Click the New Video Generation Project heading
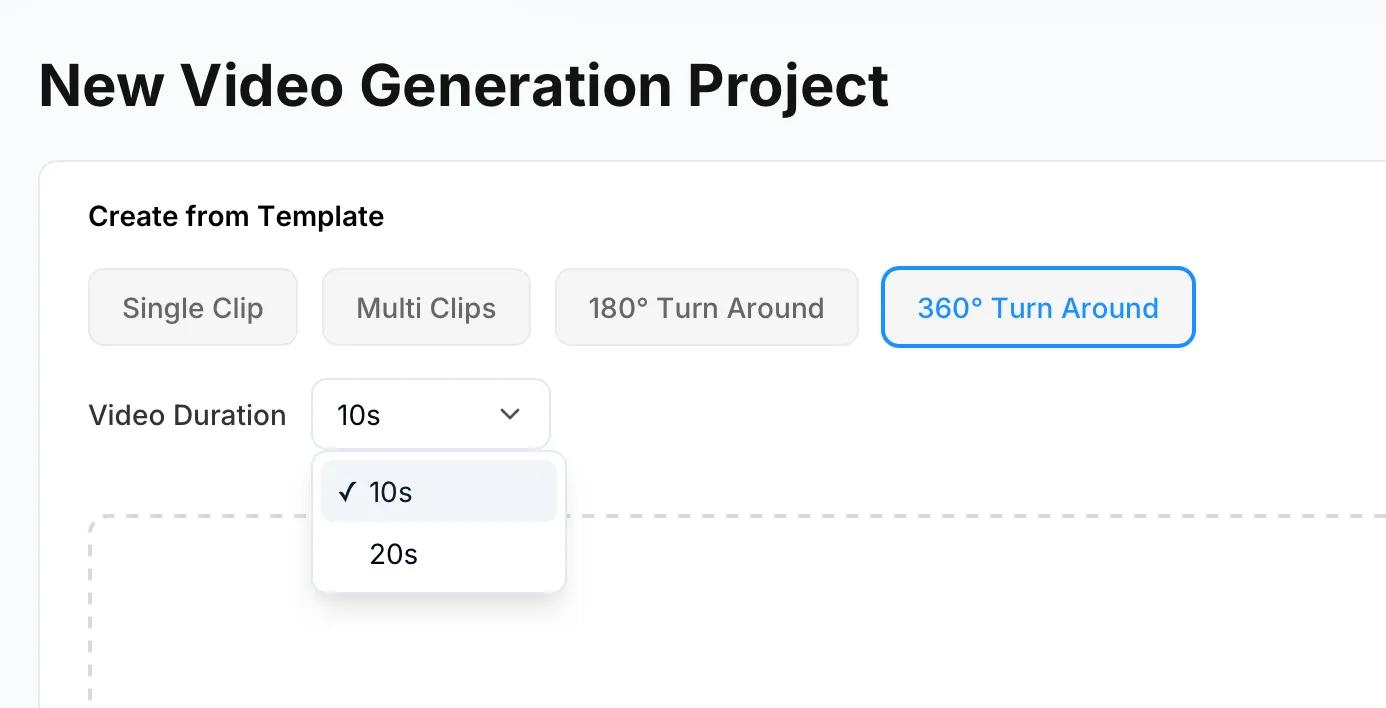 tap(463, 86)
